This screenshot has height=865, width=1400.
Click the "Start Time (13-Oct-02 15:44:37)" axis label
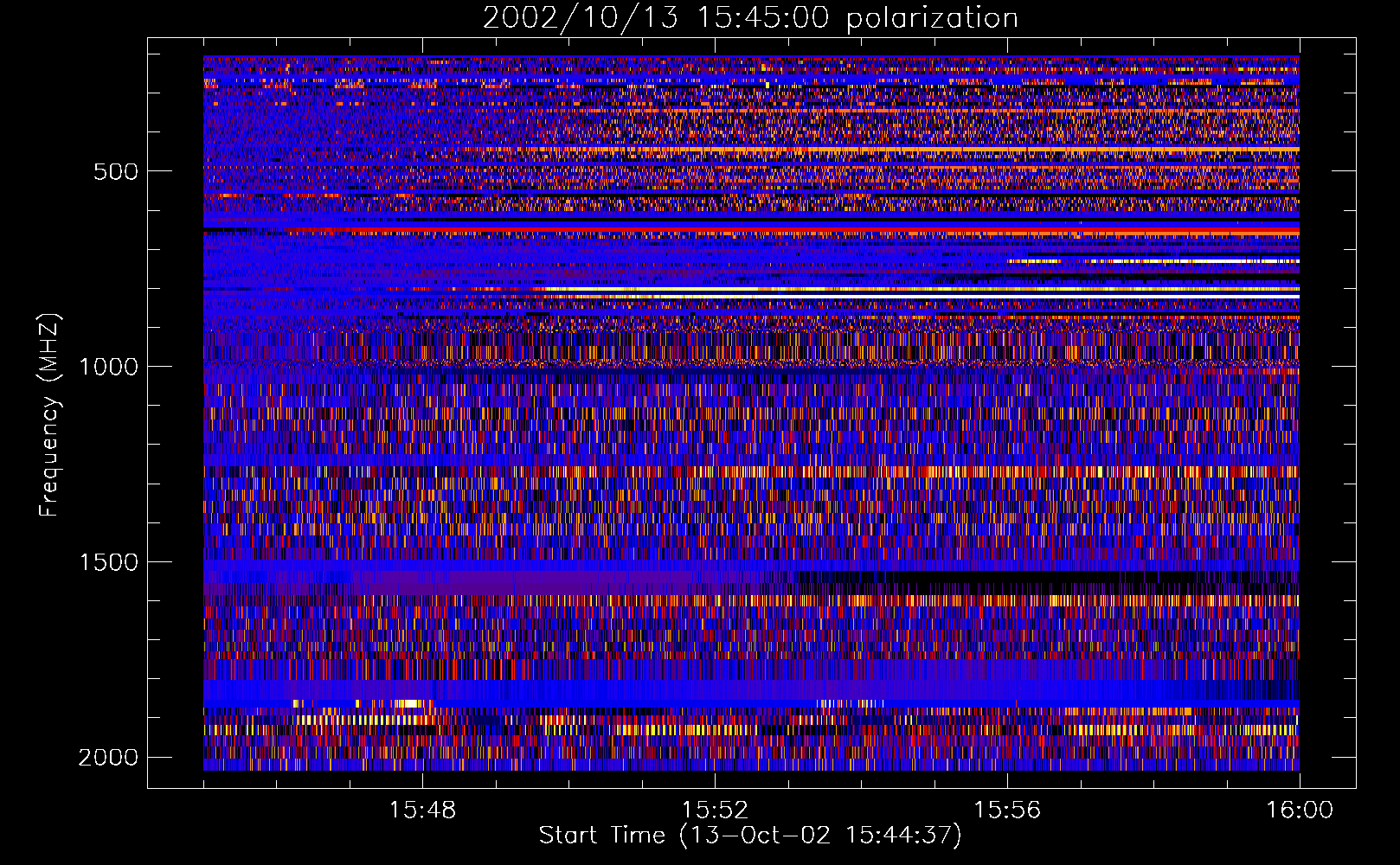[x=750, y=836]
